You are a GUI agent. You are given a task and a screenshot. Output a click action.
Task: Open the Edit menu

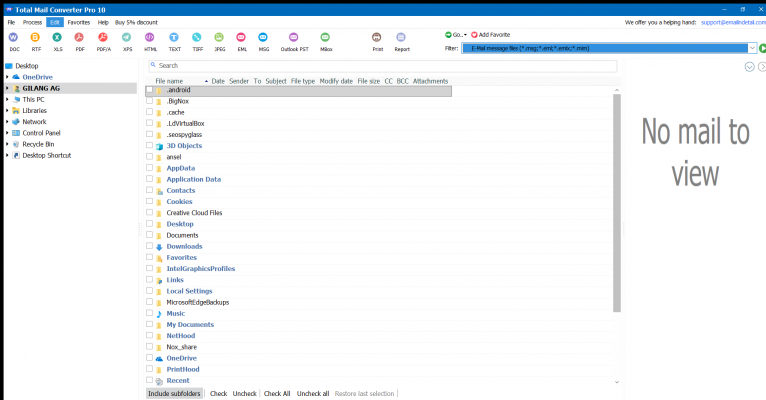click(x=55, y=22)
